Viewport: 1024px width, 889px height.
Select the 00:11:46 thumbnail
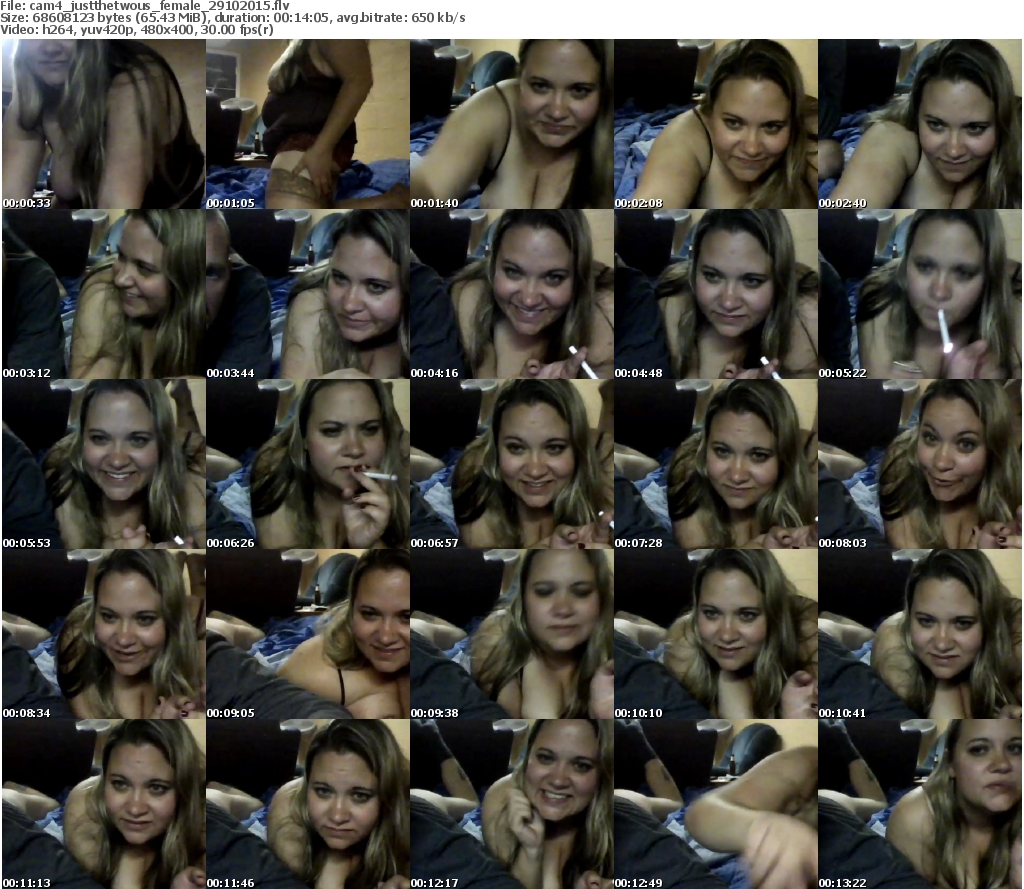tap(308, 804)
